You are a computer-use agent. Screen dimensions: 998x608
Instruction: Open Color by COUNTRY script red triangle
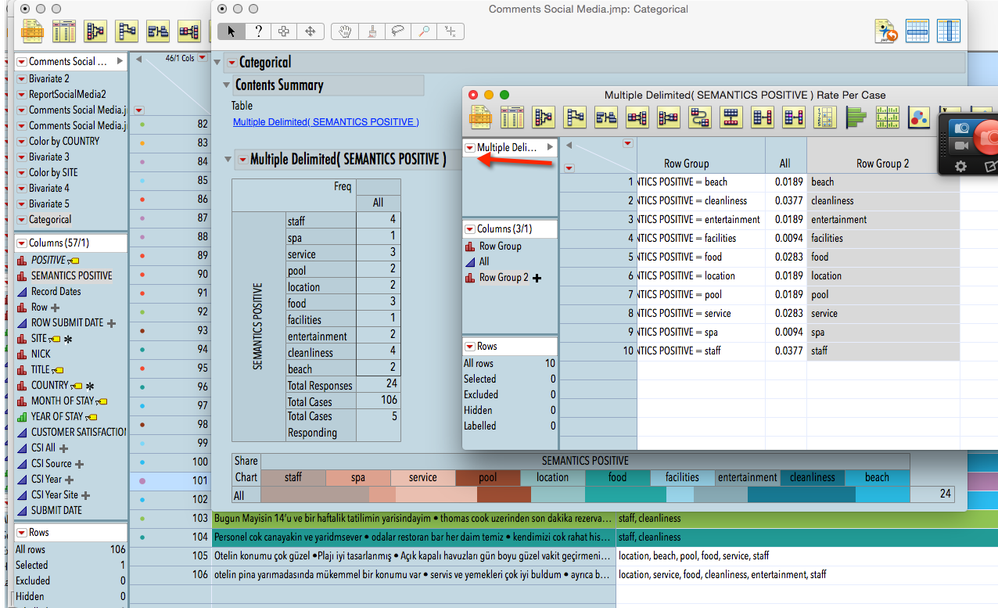22,141
